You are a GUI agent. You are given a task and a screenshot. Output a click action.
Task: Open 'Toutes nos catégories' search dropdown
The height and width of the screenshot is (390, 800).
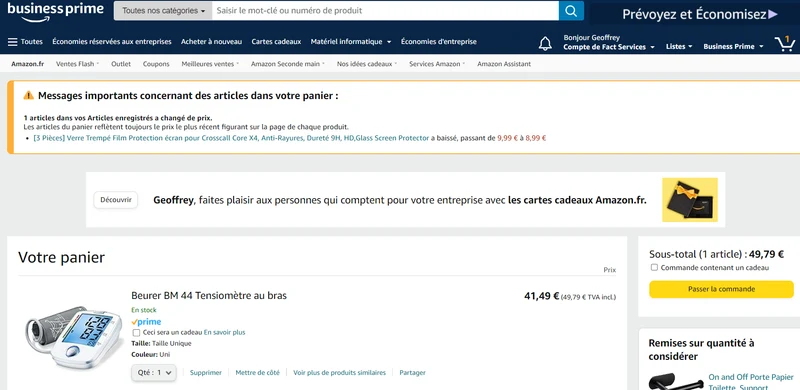pyautogui.click(x=163, y=11)
